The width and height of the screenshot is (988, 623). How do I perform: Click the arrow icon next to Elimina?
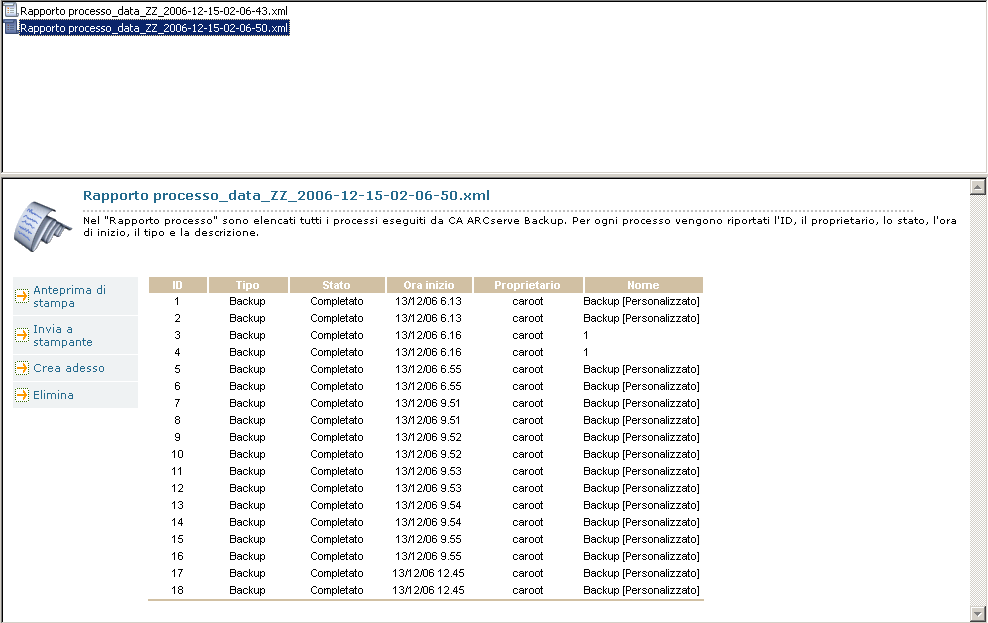pyautogui.click(x=22, y=395)
